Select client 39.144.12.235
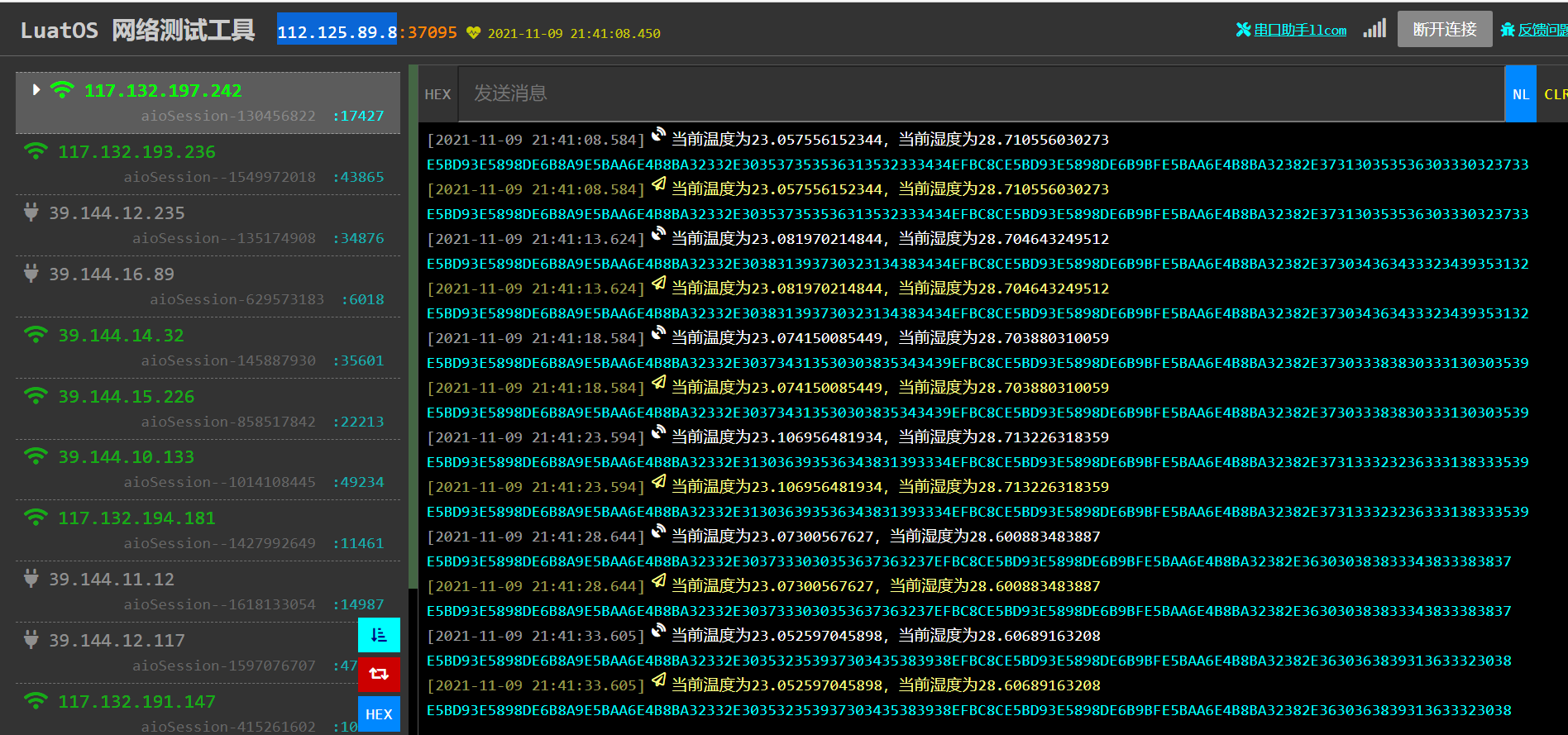The height and width of the screenshot is (735, 1568). coord(208,225)
